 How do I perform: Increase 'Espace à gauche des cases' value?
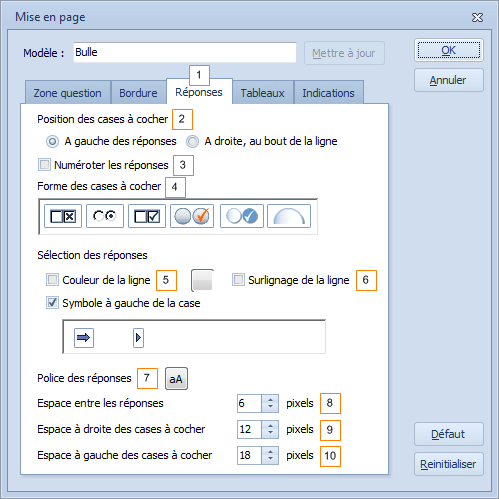pyautogui.click(x=270, y=451)
